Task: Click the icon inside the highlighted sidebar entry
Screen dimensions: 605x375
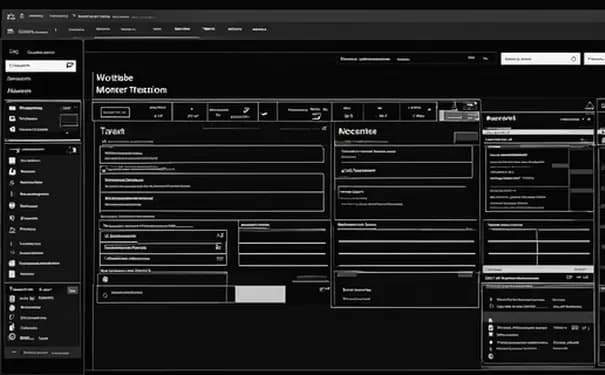Action: pos(70,65)
